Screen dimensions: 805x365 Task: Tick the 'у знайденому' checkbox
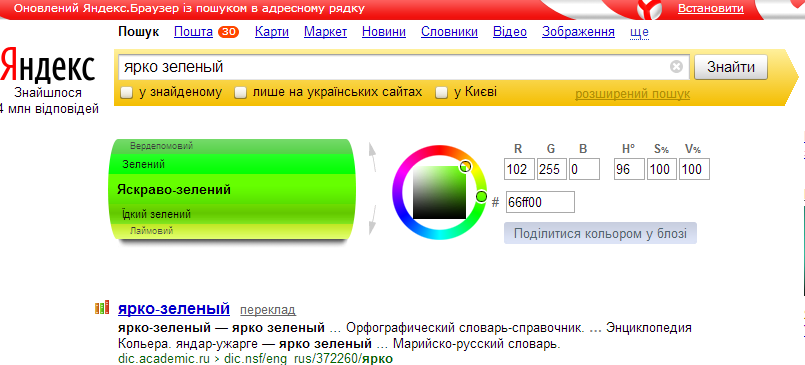[126, 93]
